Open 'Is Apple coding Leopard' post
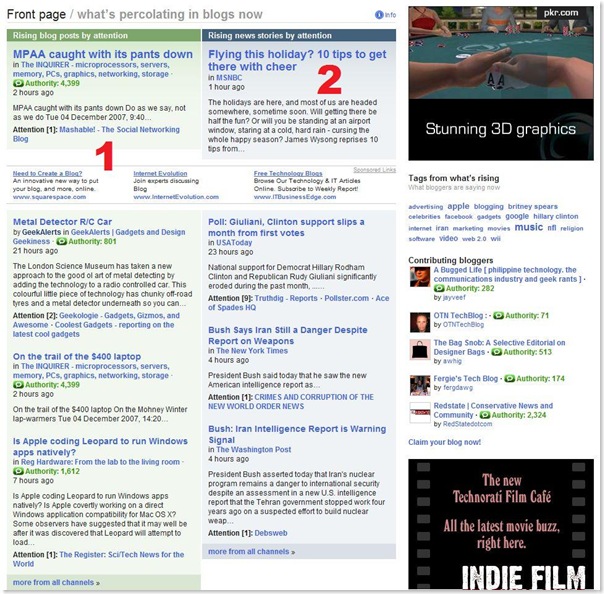This screenshot has height=594, width=604. click(x=100, y=446)
